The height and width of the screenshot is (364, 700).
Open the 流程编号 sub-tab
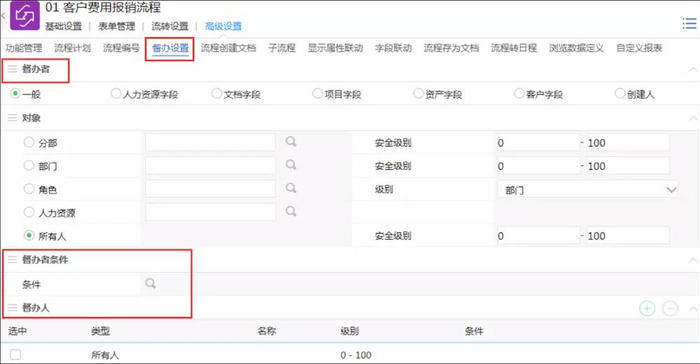[121, 48]
